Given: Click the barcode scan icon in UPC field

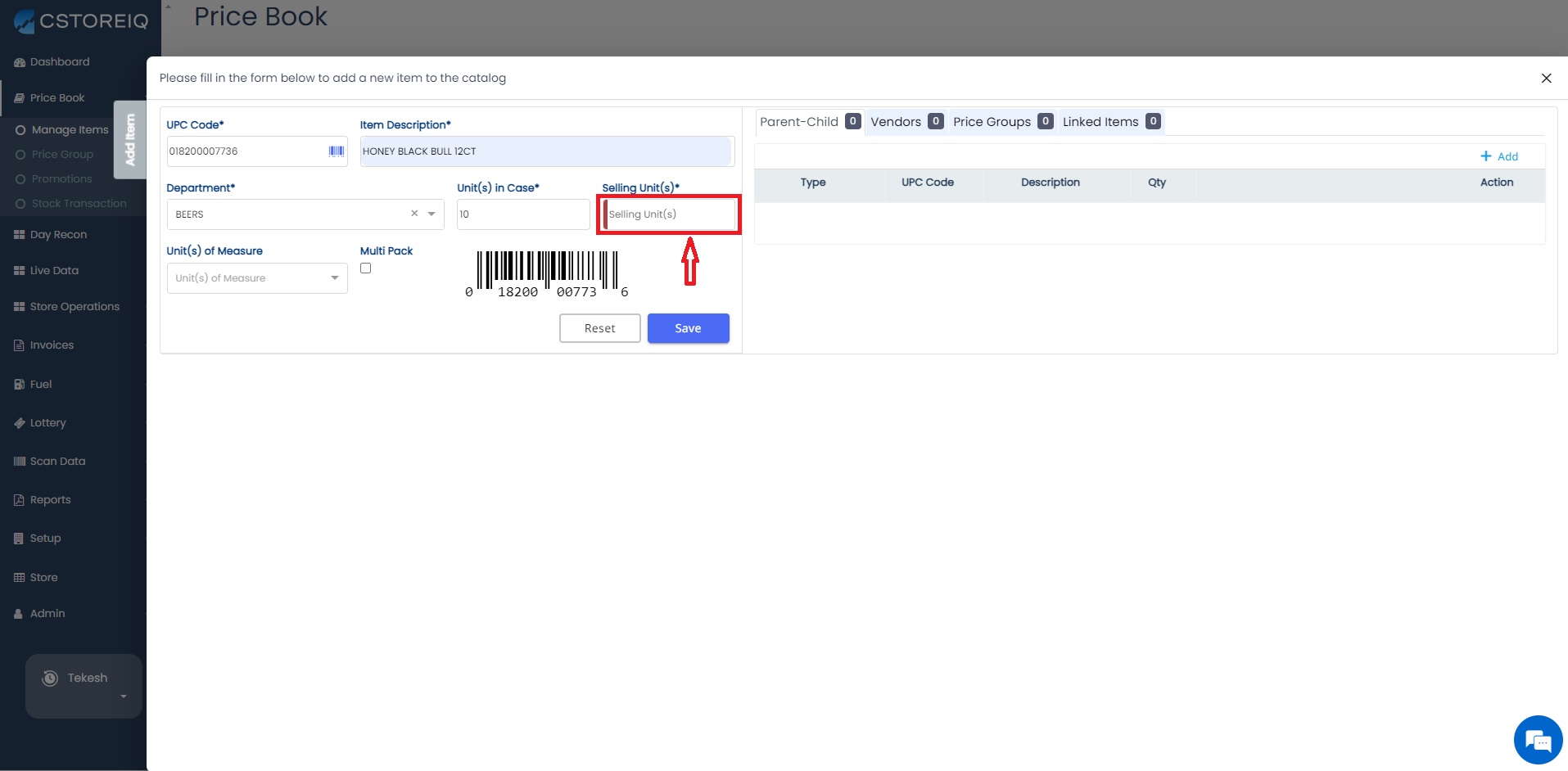Looking at the screenshot, I should coord(336,151).
